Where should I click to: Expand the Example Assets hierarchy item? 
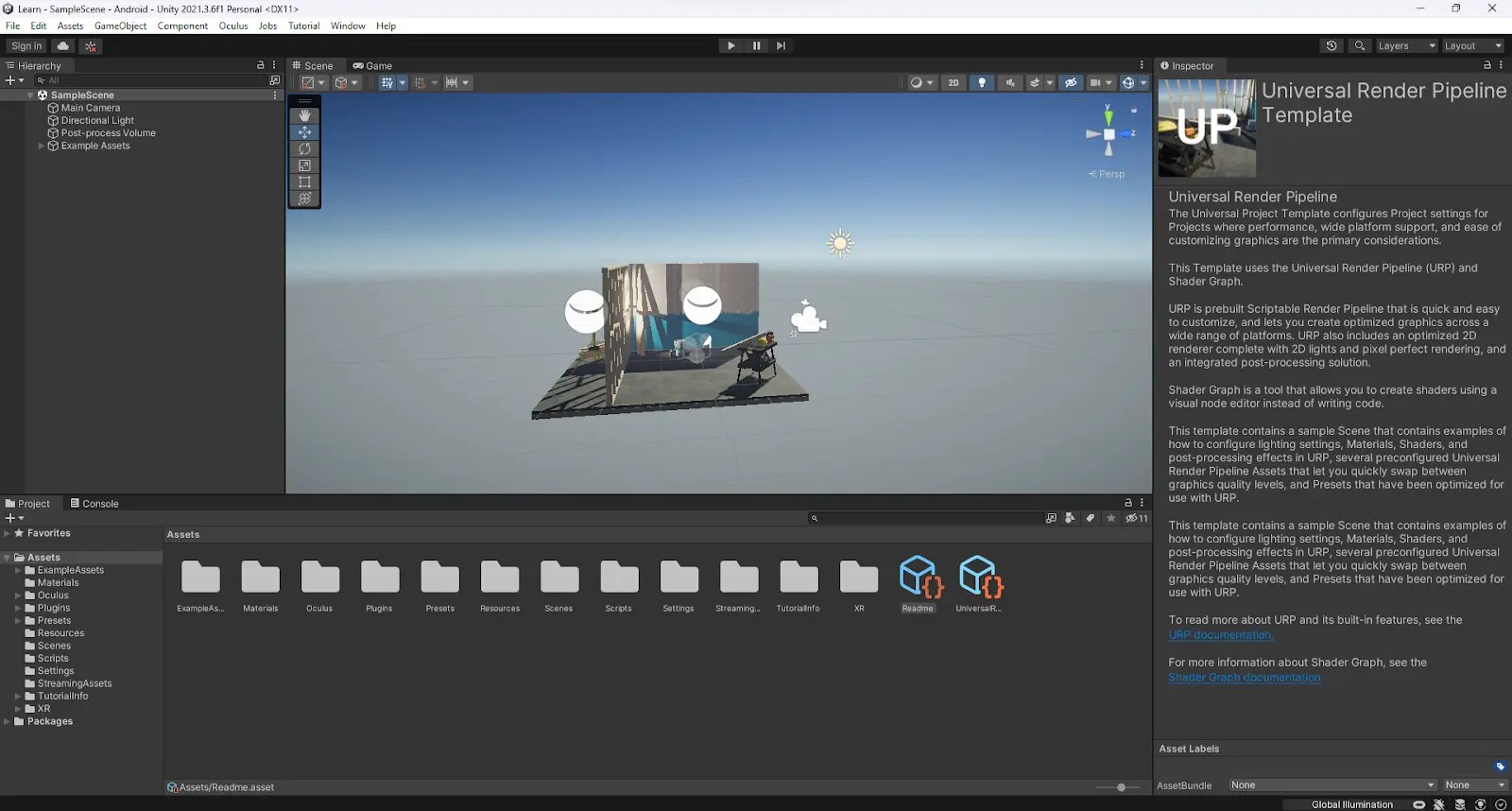(41, 147)
